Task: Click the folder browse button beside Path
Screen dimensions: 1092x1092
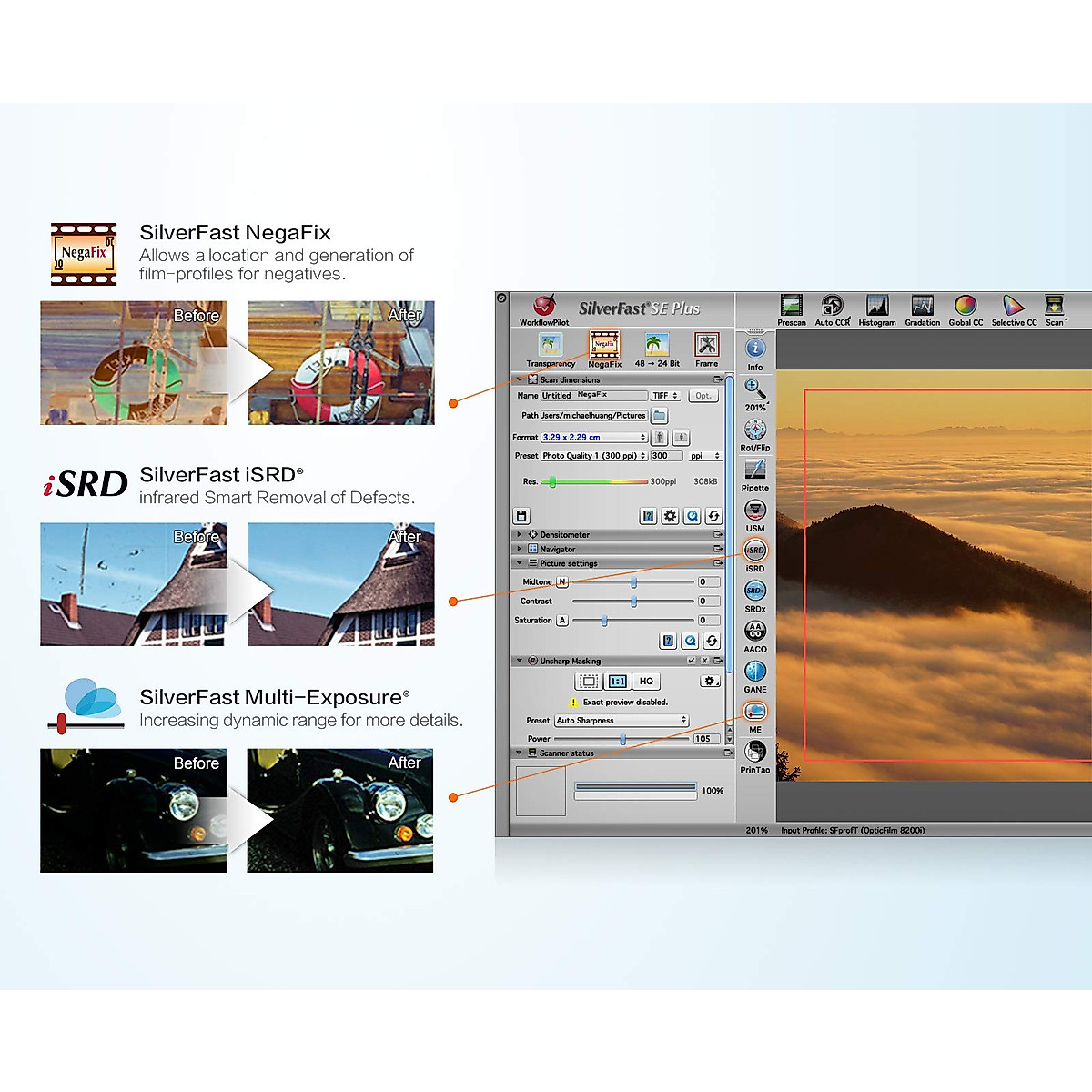Action: pos(660,416)
